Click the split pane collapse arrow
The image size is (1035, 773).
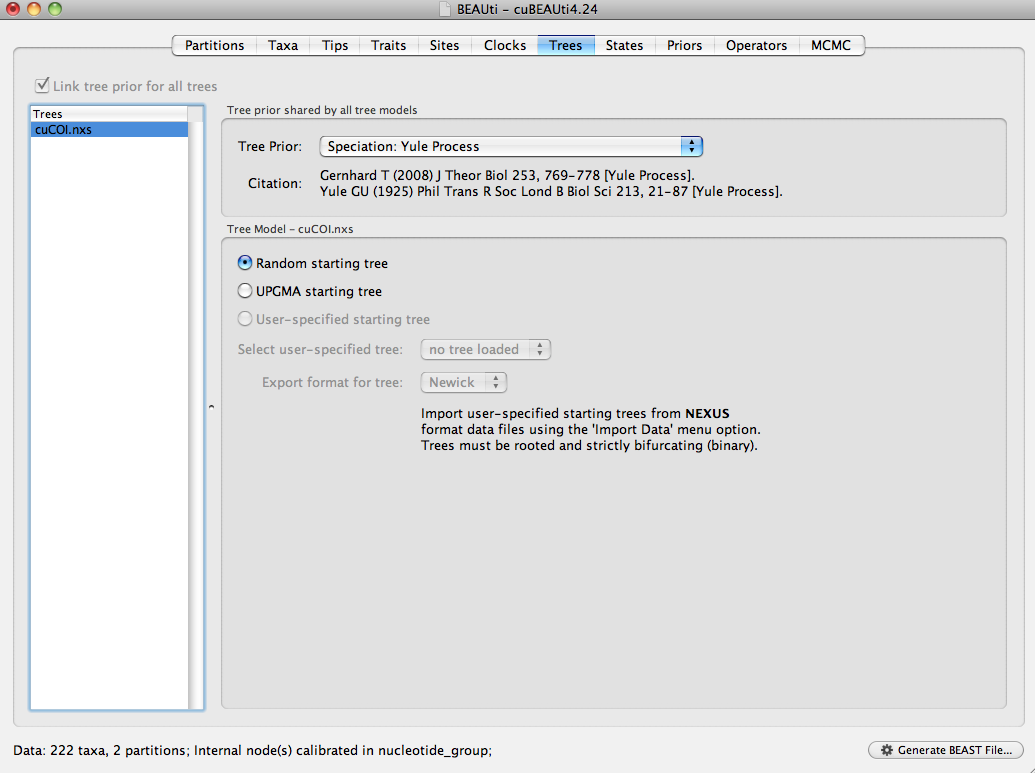[211, 407]
